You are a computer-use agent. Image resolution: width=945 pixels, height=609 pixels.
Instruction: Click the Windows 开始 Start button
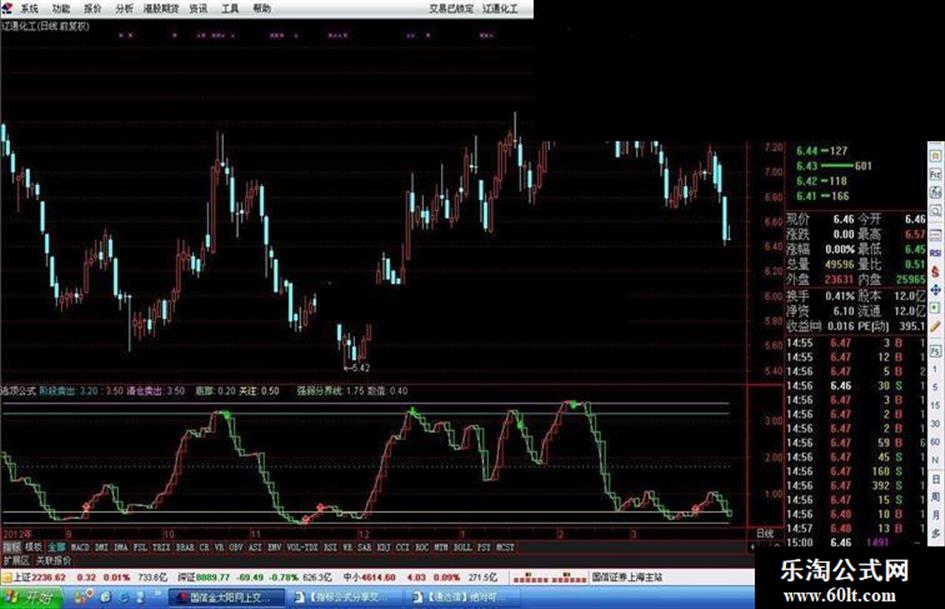click(x=31, y=597)
